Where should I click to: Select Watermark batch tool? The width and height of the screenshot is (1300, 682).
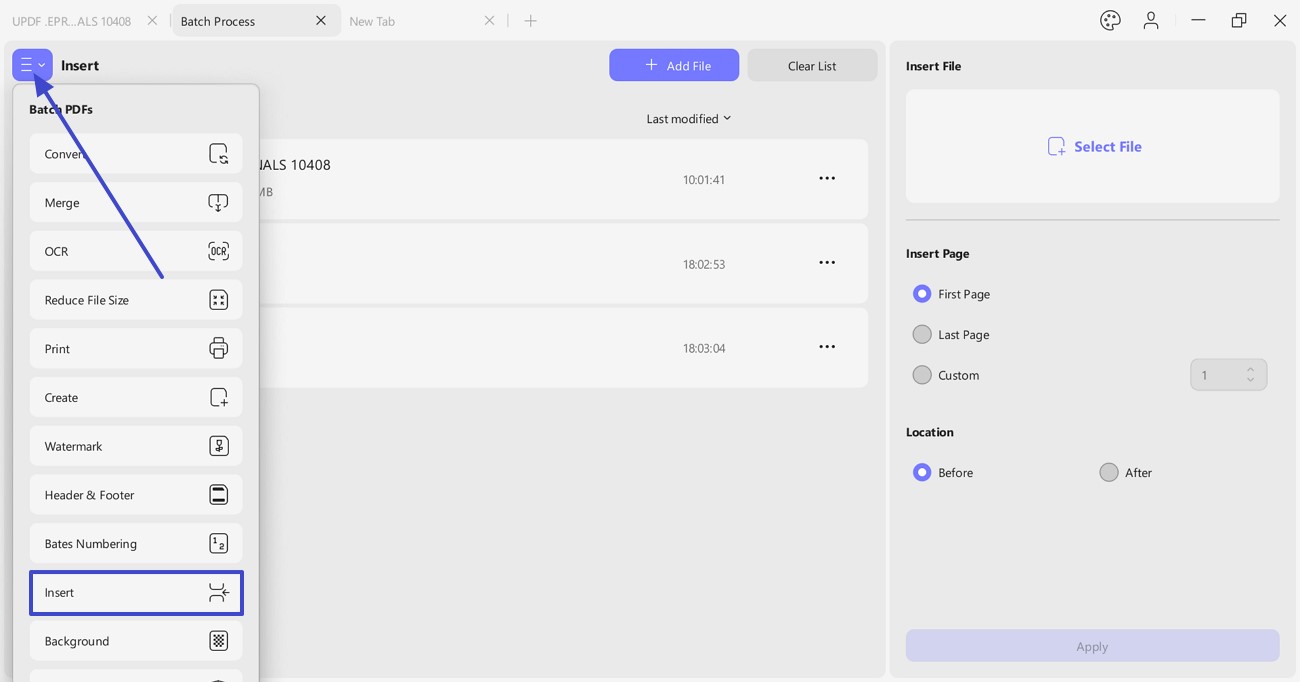(x=136, y=446)
